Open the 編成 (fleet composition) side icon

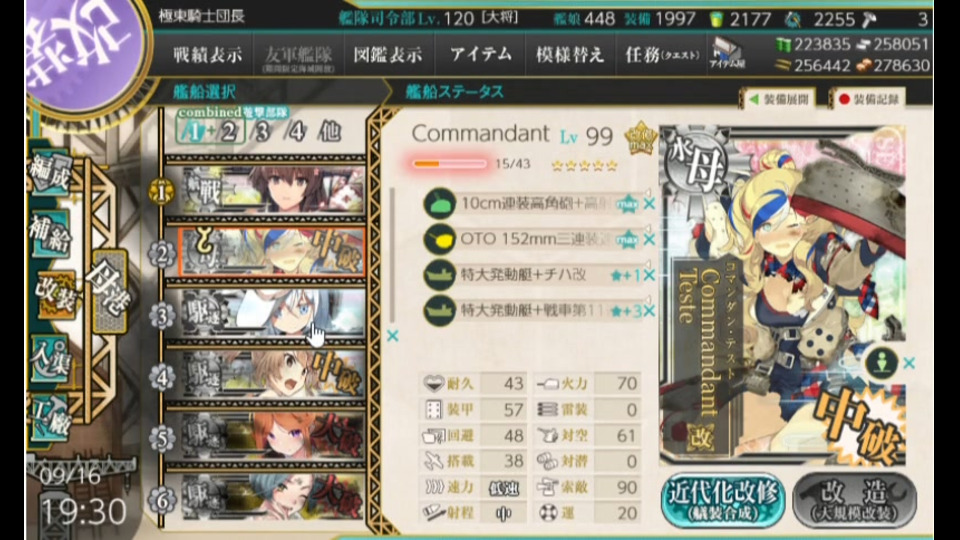coord(50,173)
